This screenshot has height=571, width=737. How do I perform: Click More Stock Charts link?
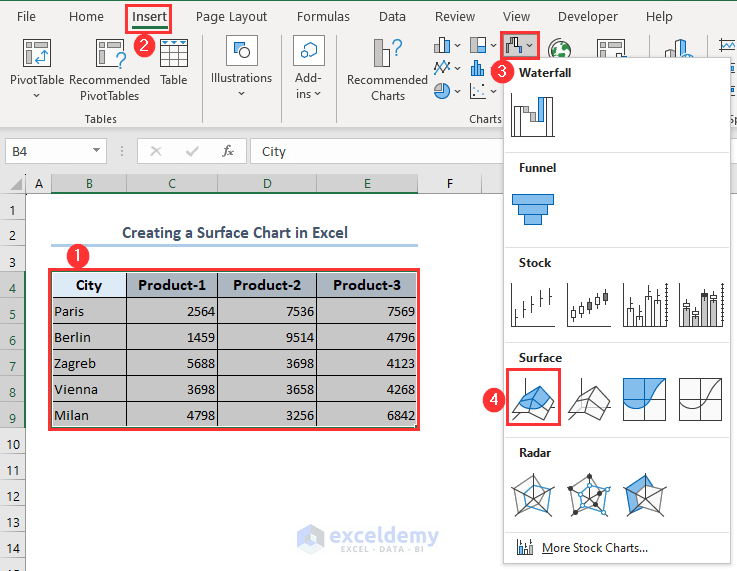click(x=595, y=548)
